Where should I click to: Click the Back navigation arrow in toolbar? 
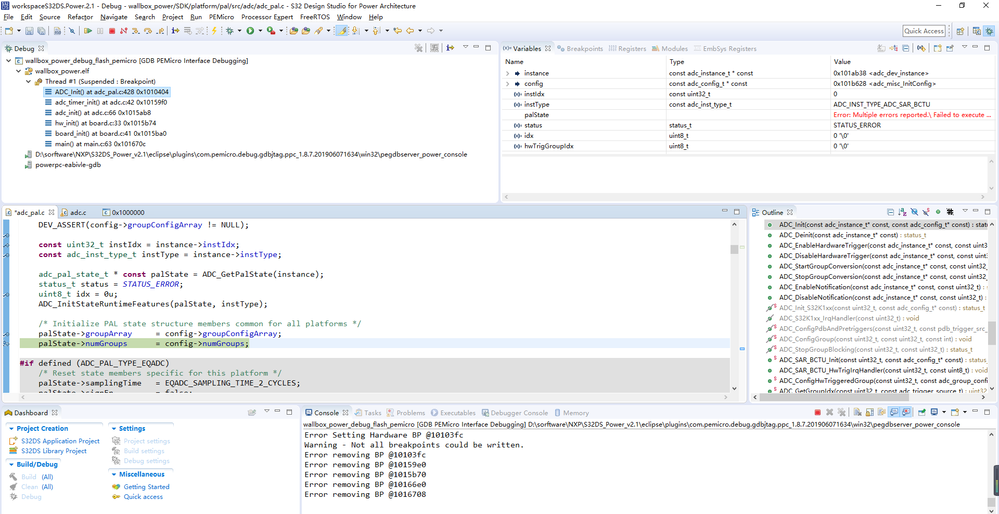point(410,31)
